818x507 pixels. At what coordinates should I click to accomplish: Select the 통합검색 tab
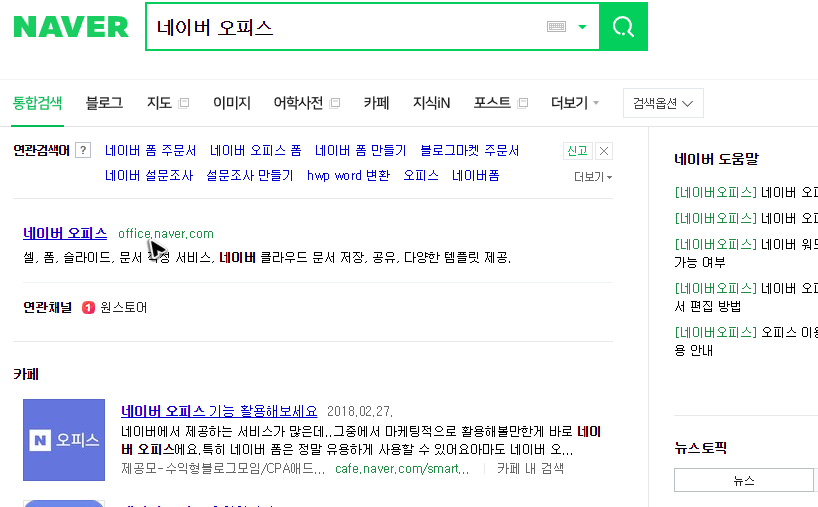click(x=37, y=103)
